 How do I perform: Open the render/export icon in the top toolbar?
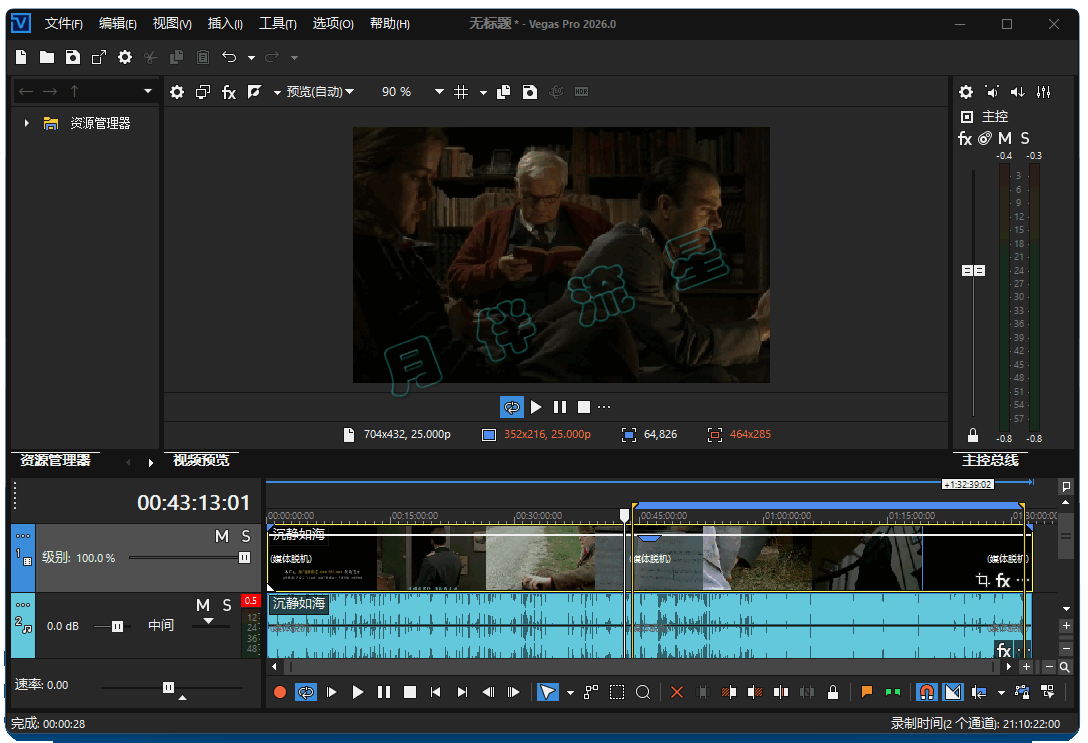pyautogui.click(x=99, y=58)
